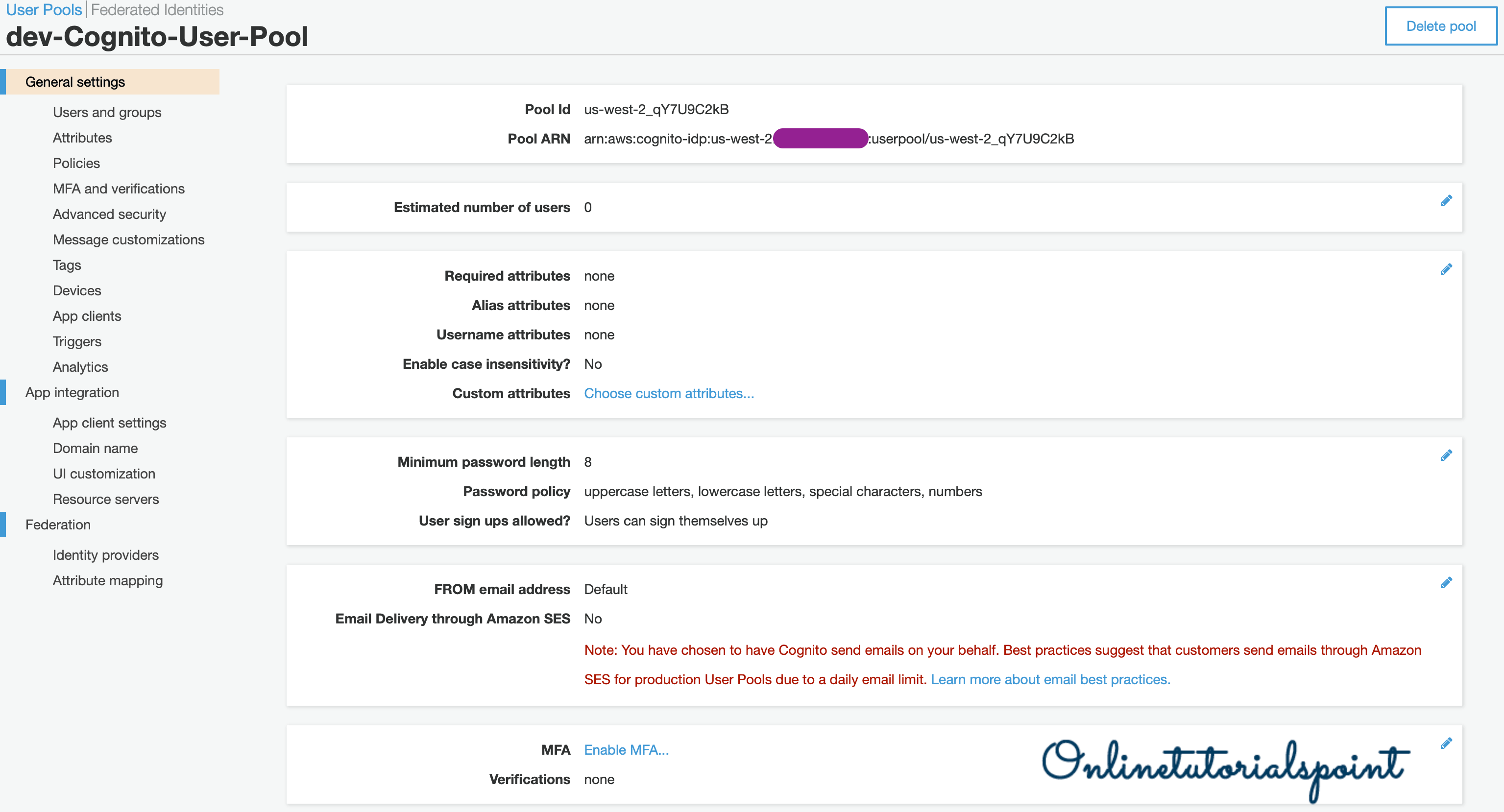Switch to Federated Identities tab
The image size is (1504, 812).
click(157, 10)
